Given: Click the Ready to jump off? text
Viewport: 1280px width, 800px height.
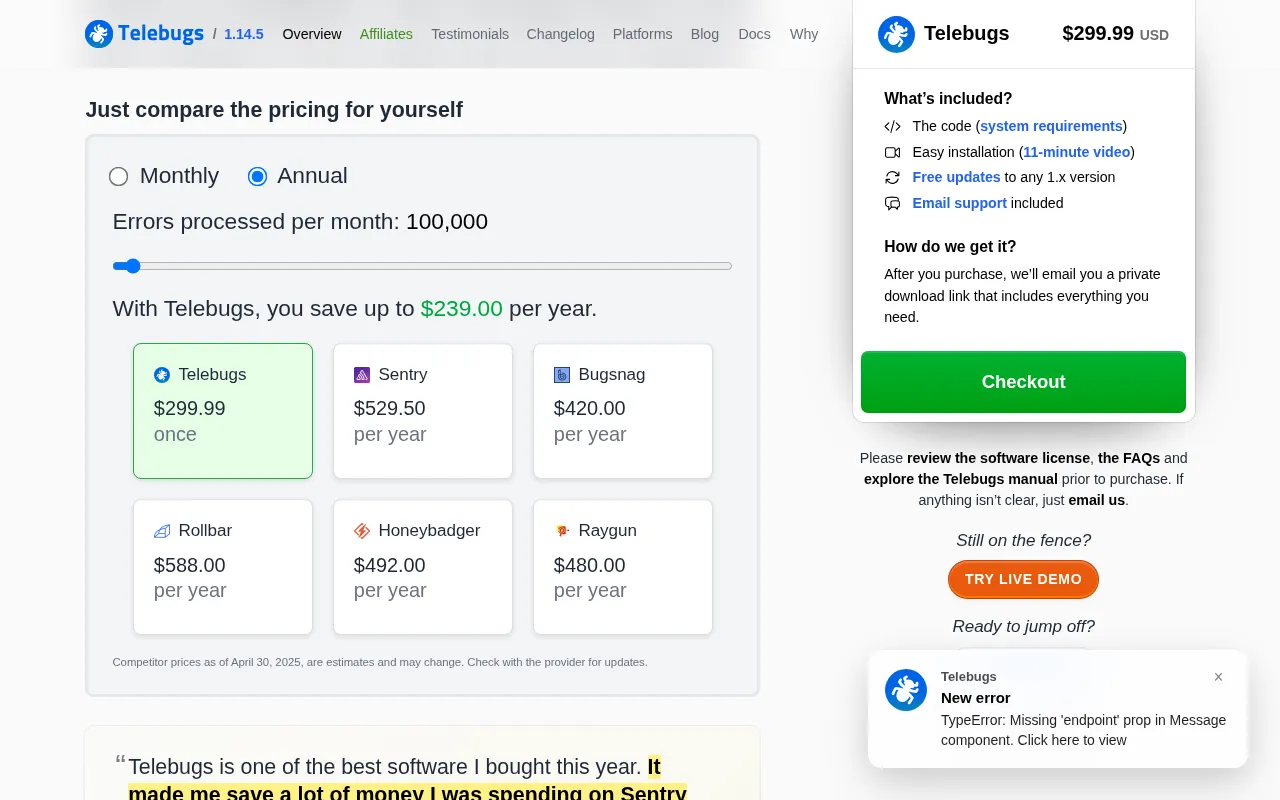Looking at the screenshot, I should point(1023,627).
